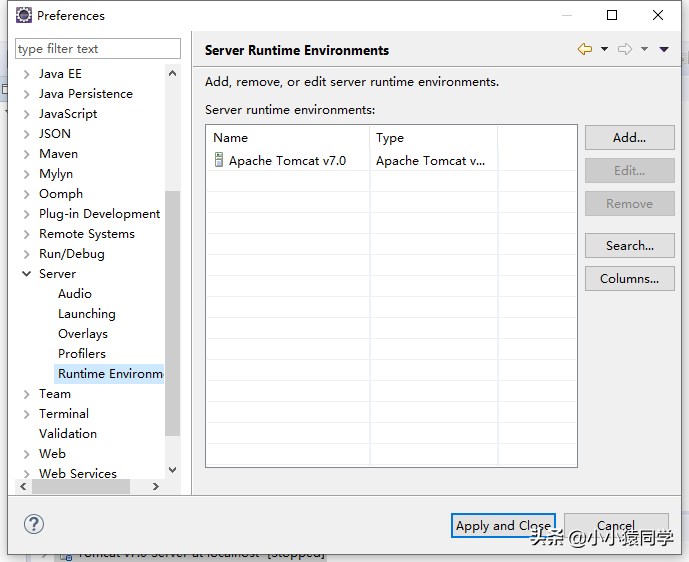
Task: Open Launching under Server
Action: pyautogui.click(x=87, y=314)
